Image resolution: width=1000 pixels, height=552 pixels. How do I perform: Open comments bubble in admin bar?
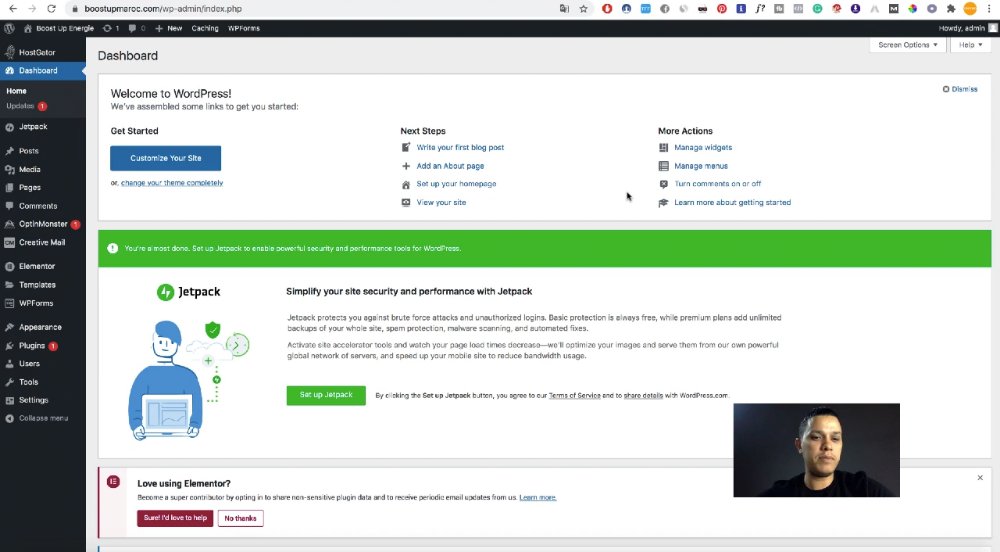[136, 28]
